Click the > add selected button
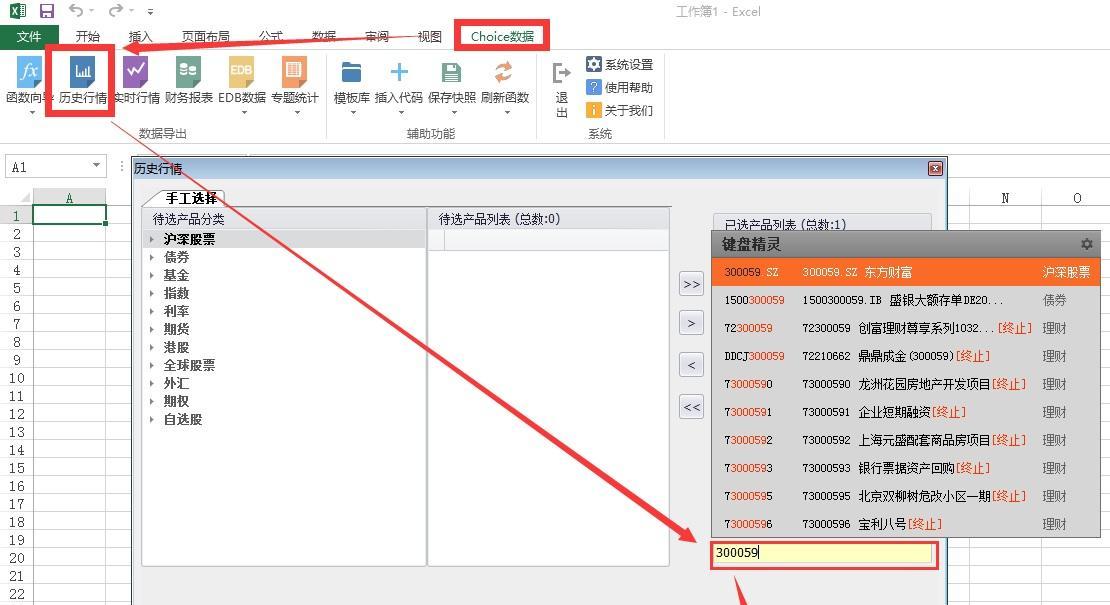The height and width of the screenshot is (605, 1110). 691,323
